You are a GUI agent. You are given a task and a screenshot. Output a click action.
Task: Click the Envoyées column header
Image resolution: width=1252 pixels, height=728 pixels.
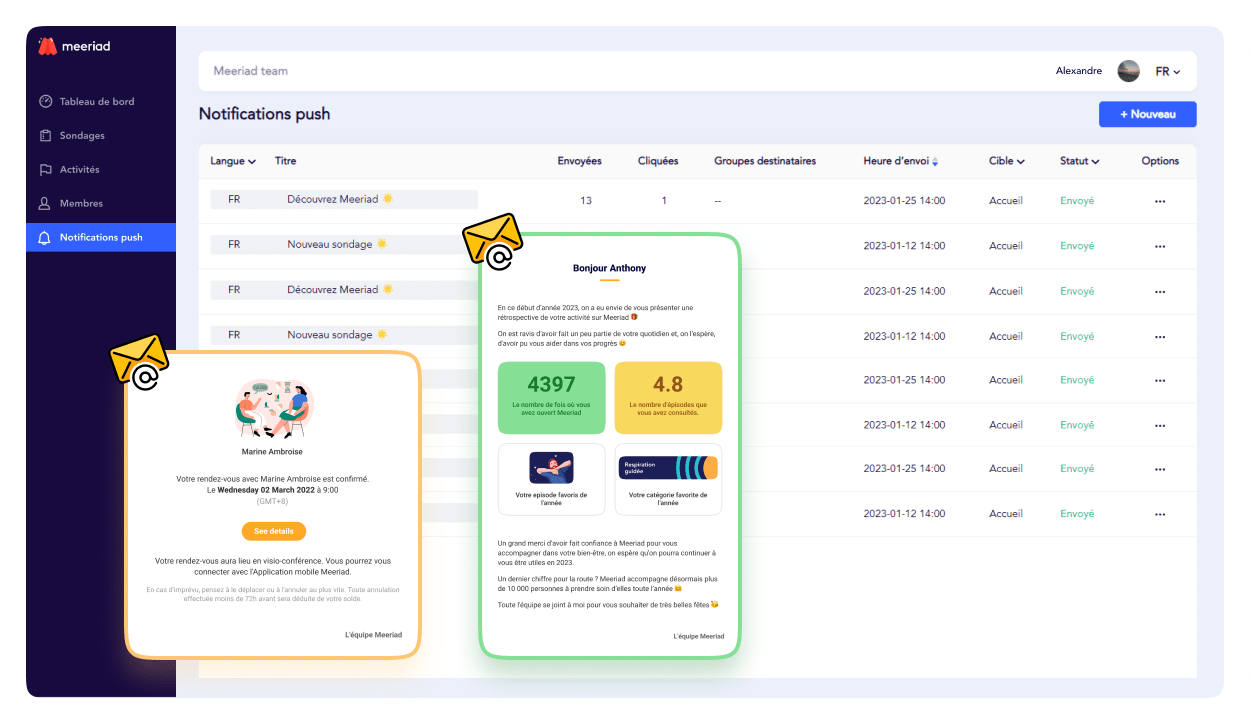click(580, 161)
